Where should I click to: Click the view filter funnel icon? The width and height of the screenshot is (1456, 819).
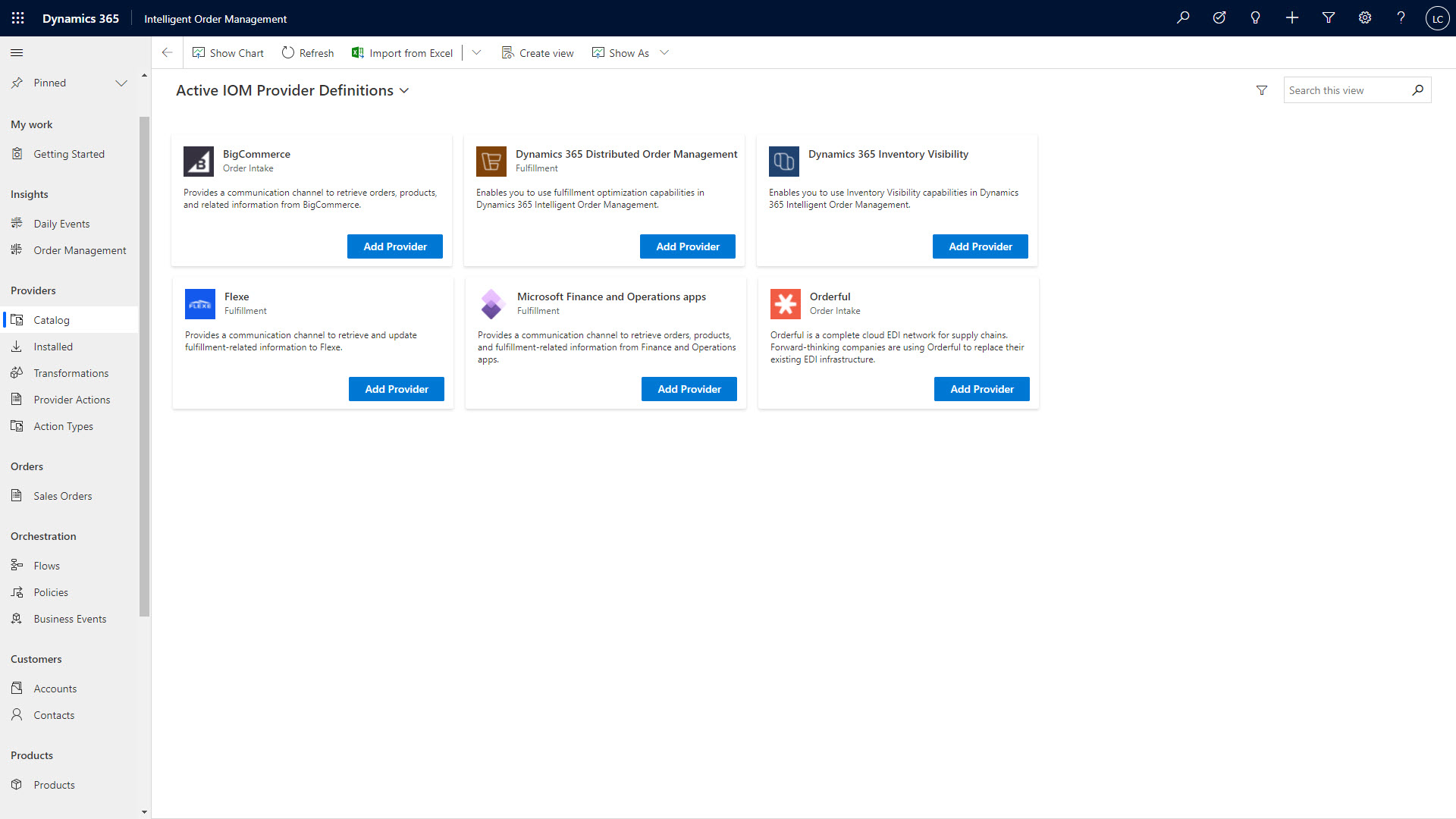[x=1262, y=90]
